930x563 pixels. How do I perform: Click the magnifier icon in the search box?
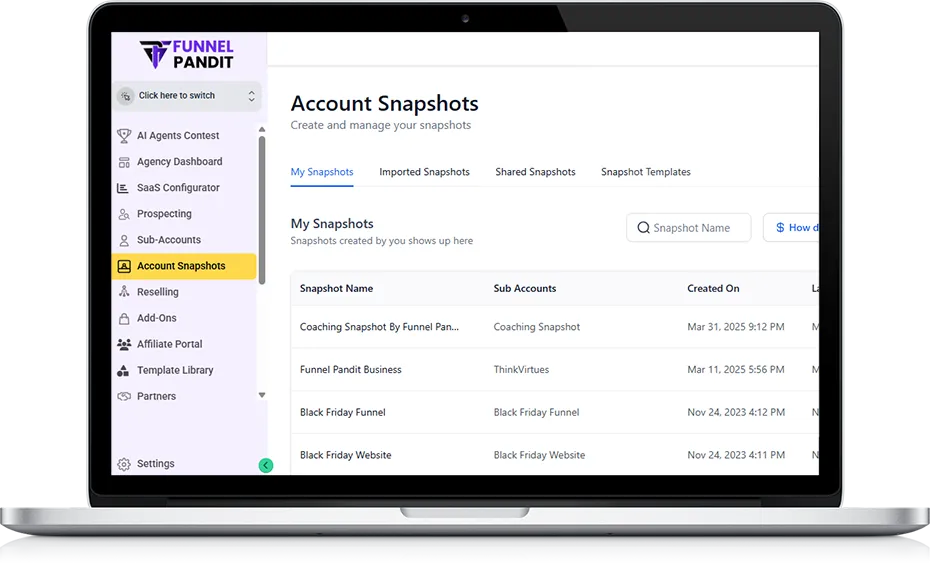point(643,228)
